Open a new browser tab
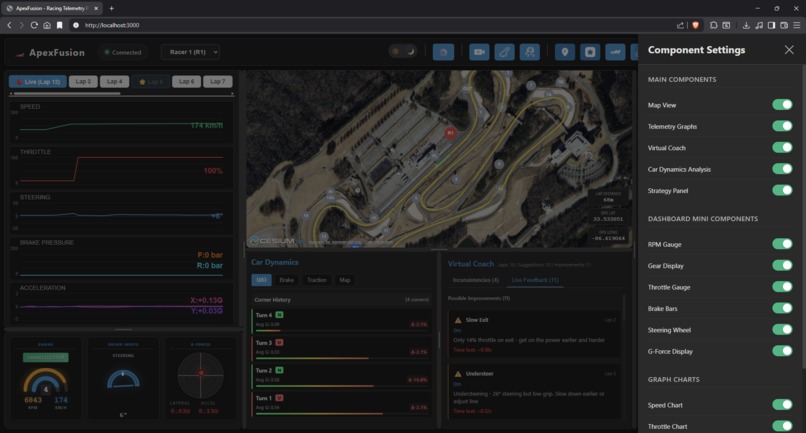The width and height of the screenshot is (806, 433). (112, 8)
